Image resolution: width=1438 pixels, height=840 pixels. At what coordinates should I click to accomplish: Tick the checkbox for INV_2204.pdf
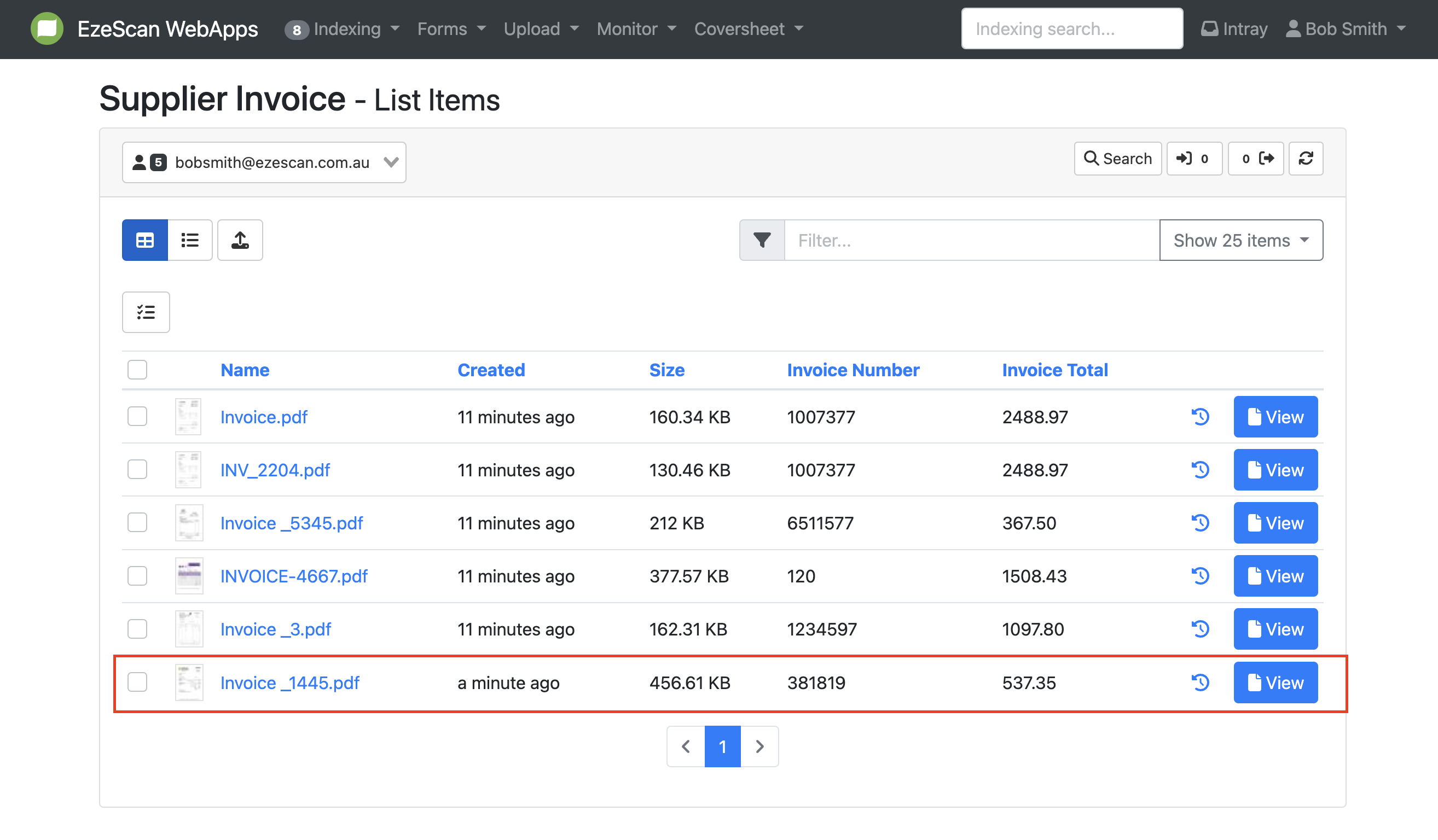coord(137,469)
